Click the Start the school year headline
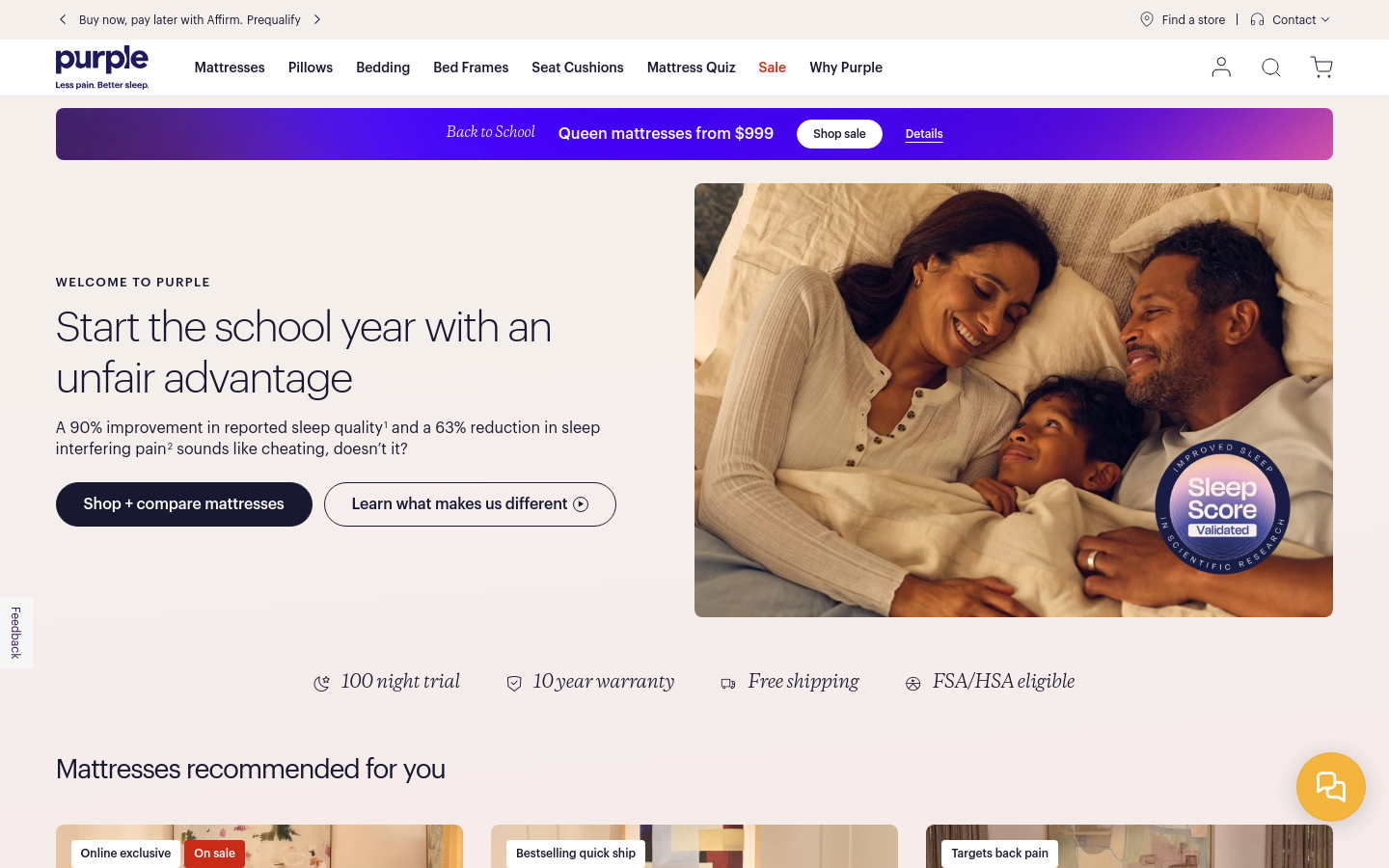Screen dimensions: 1389x868 [304, 352]
